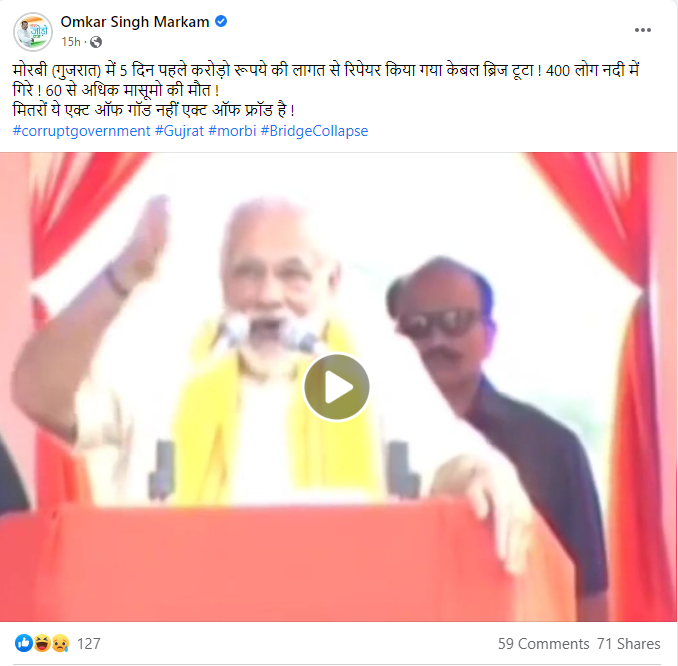Open the three-dot post options menu
Screen dimensions: 678x666
tap(643, 30)
